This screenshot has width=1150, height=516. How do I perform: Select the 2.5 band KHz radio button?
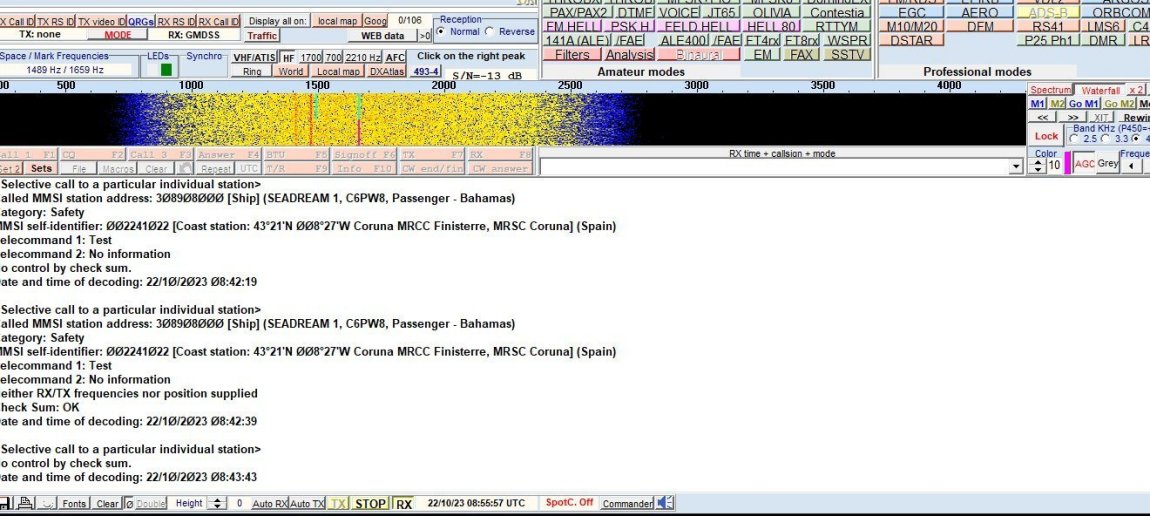pyautogui.click(x=1074, y=139)
